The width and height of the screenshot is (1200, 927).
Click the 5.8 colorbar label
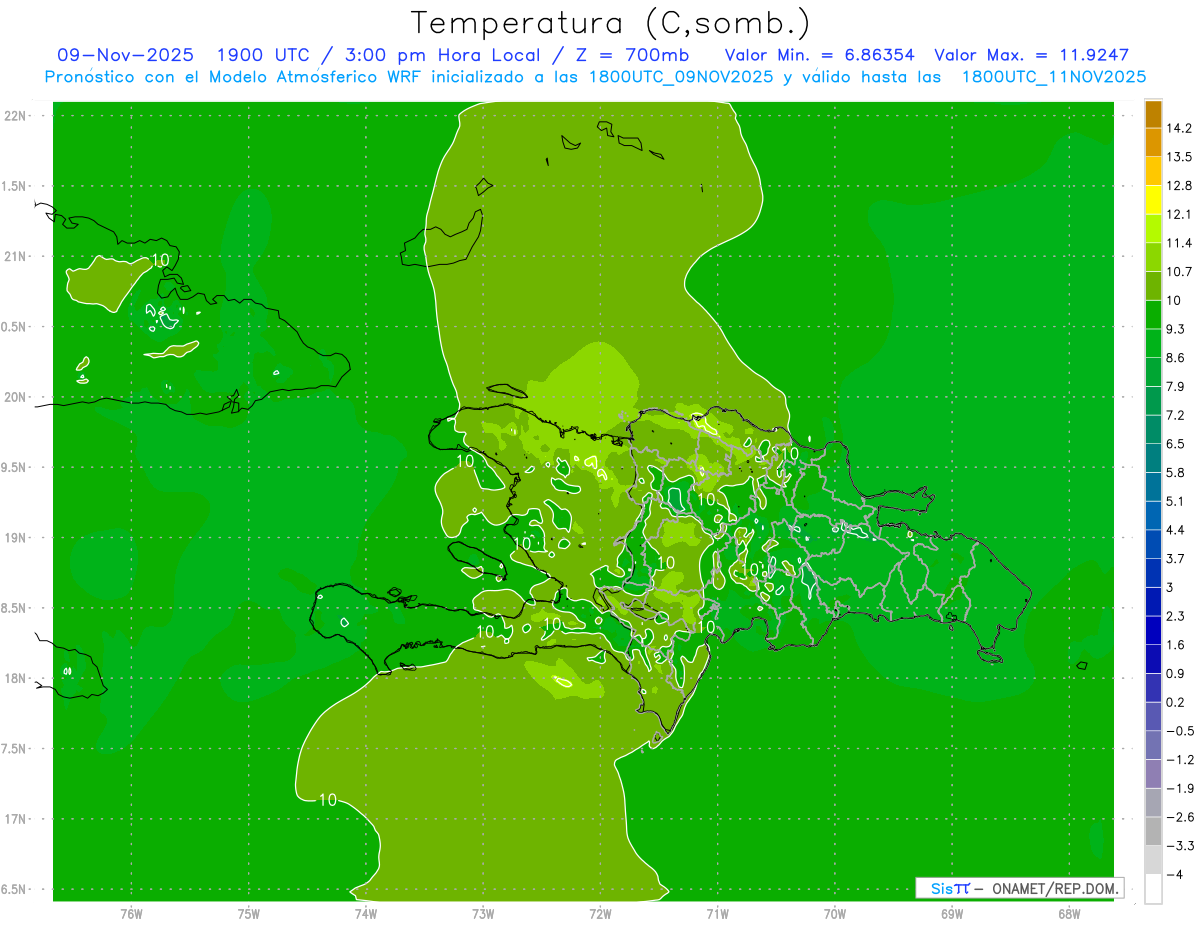(1176, 472)
